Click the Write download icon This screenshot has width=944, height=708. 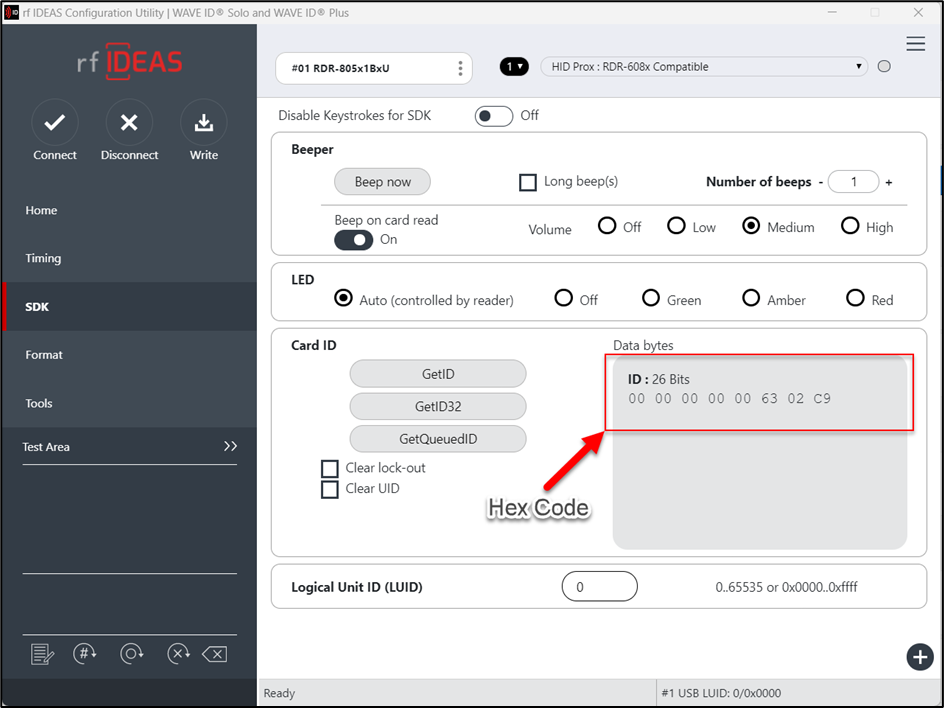pyautogui.click(x=203, y=122)
